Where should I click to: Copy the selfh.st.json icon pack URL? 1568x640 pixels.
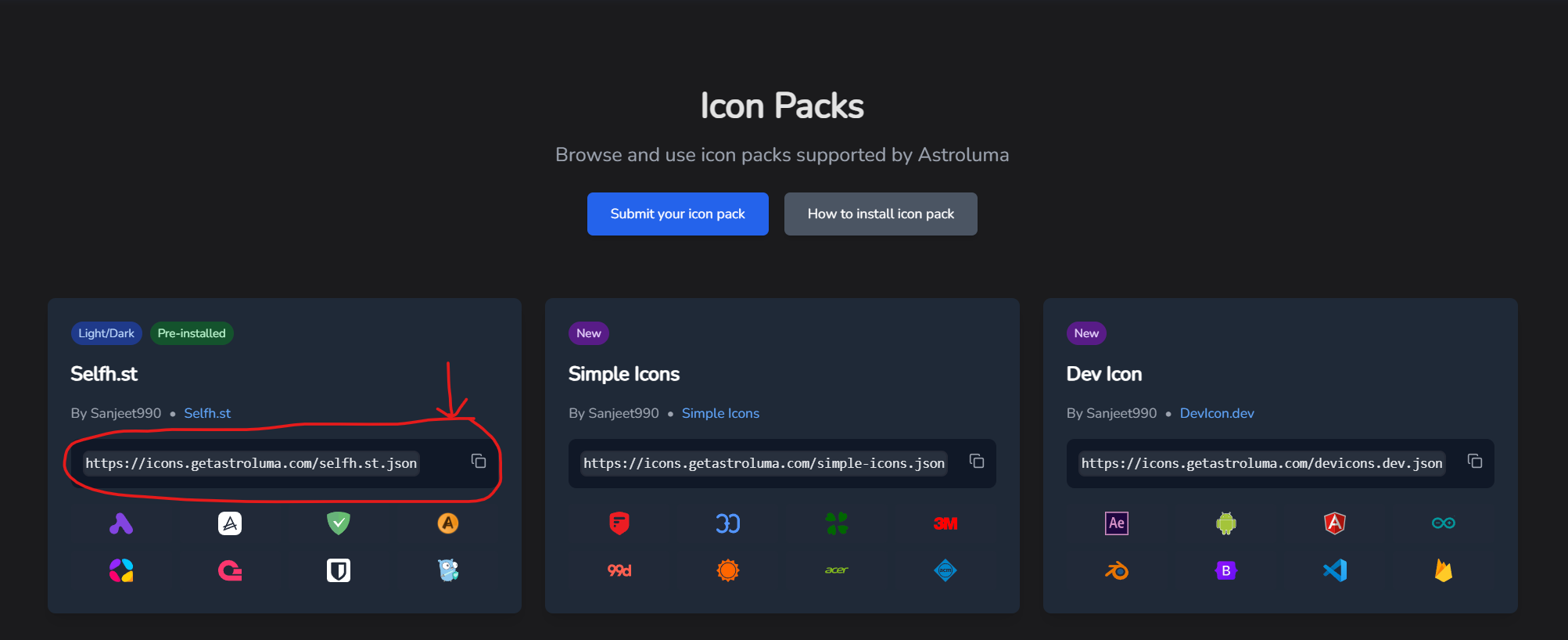pos(479,461)
